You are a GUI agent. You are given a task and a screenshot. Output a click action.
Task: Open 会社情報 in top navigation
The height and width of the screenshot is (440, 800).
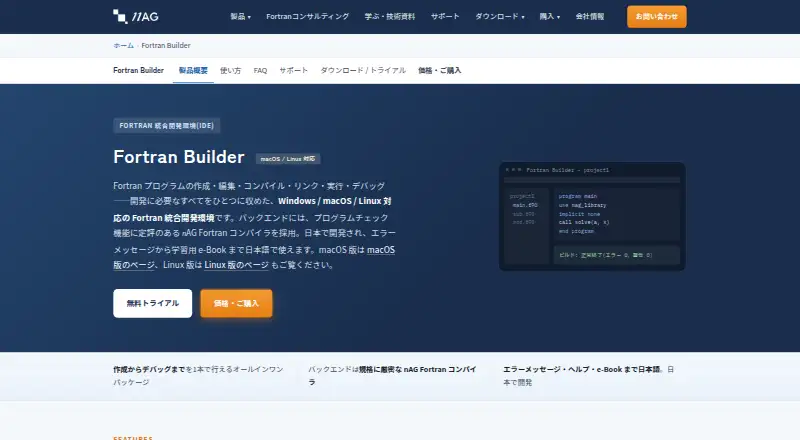point(590,16)
